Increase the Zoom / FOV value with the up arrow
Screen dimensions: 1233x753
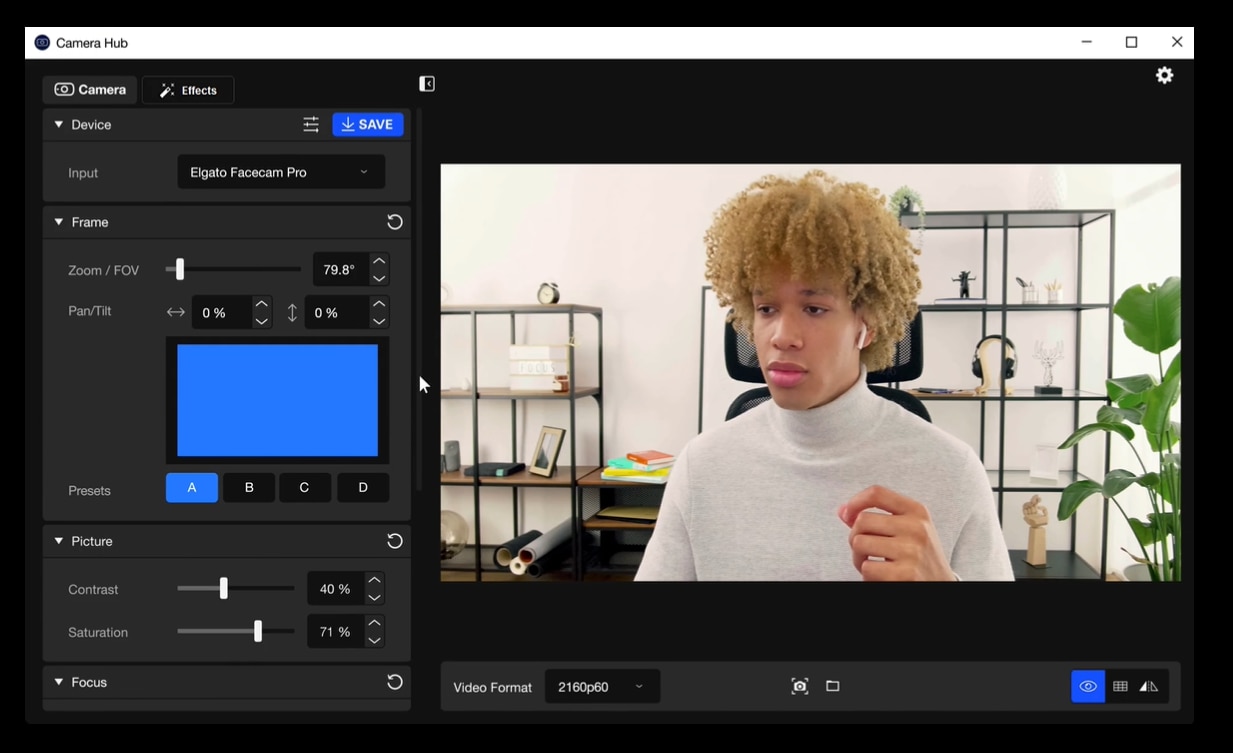[x=379, y=261]
